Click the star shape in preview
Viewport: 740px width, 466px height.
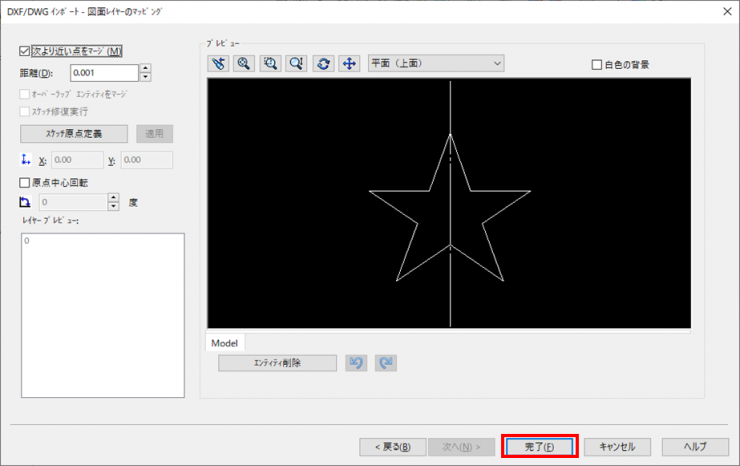(450, 208)
